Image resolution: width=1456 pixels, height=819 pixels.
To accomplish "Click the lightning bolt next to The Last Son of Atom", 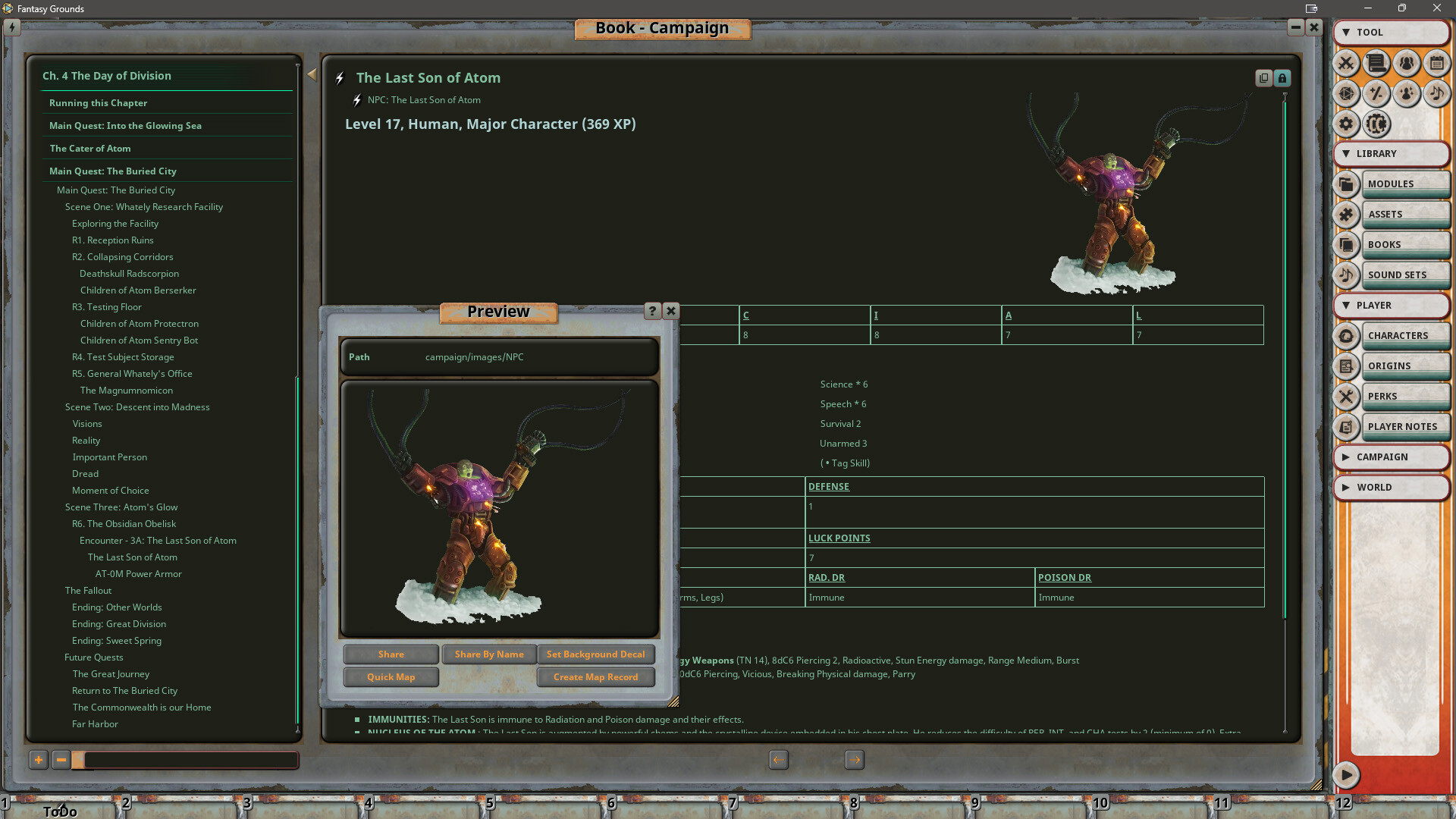I will (340, 78).
